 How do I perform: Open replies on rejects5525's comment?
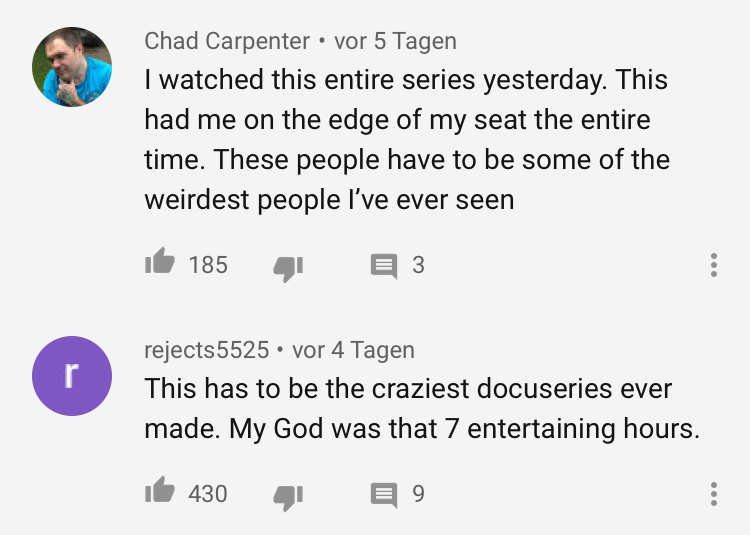384,494
